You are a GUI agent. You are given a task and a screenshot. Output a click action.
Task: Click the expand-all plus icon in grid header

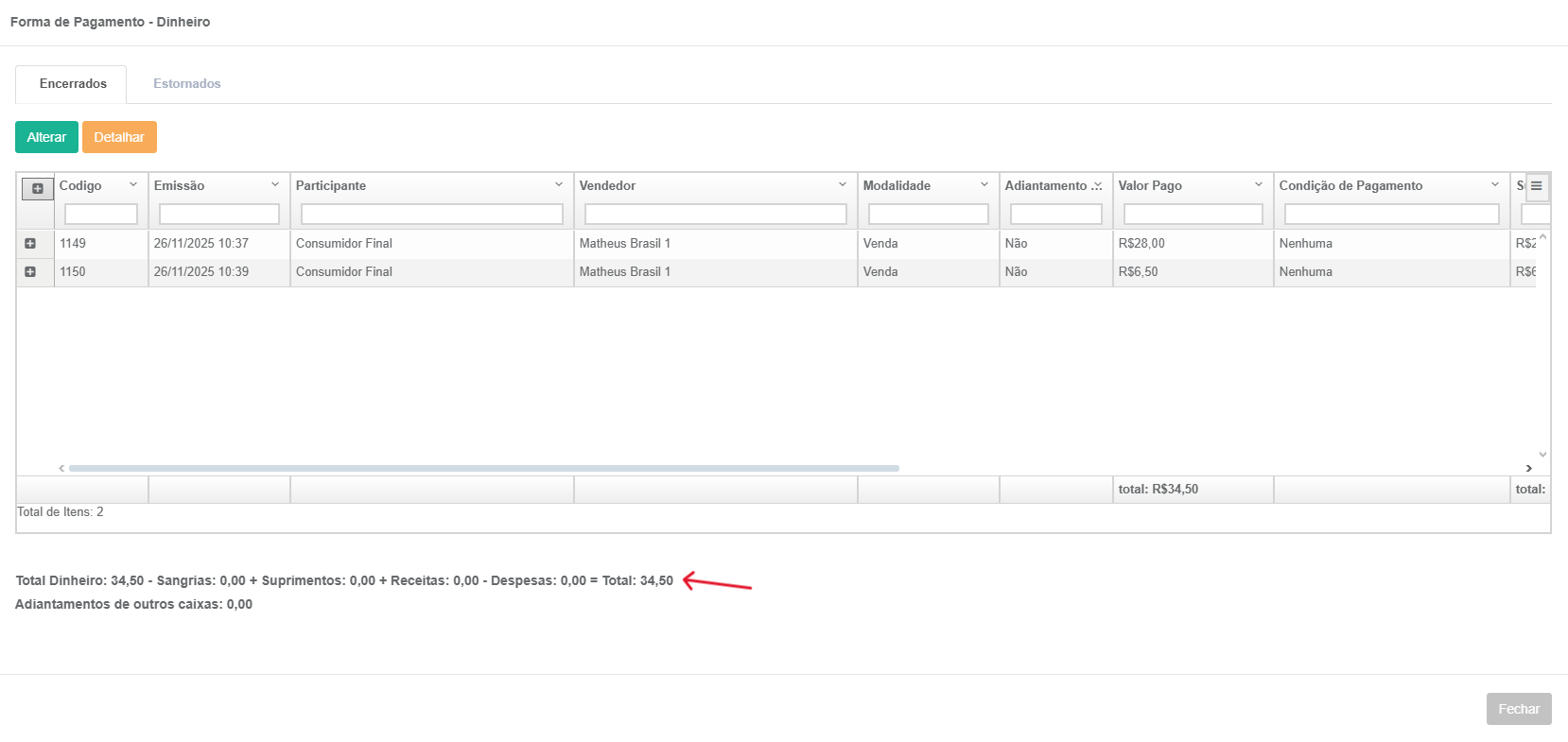click(x=38, y=188)
